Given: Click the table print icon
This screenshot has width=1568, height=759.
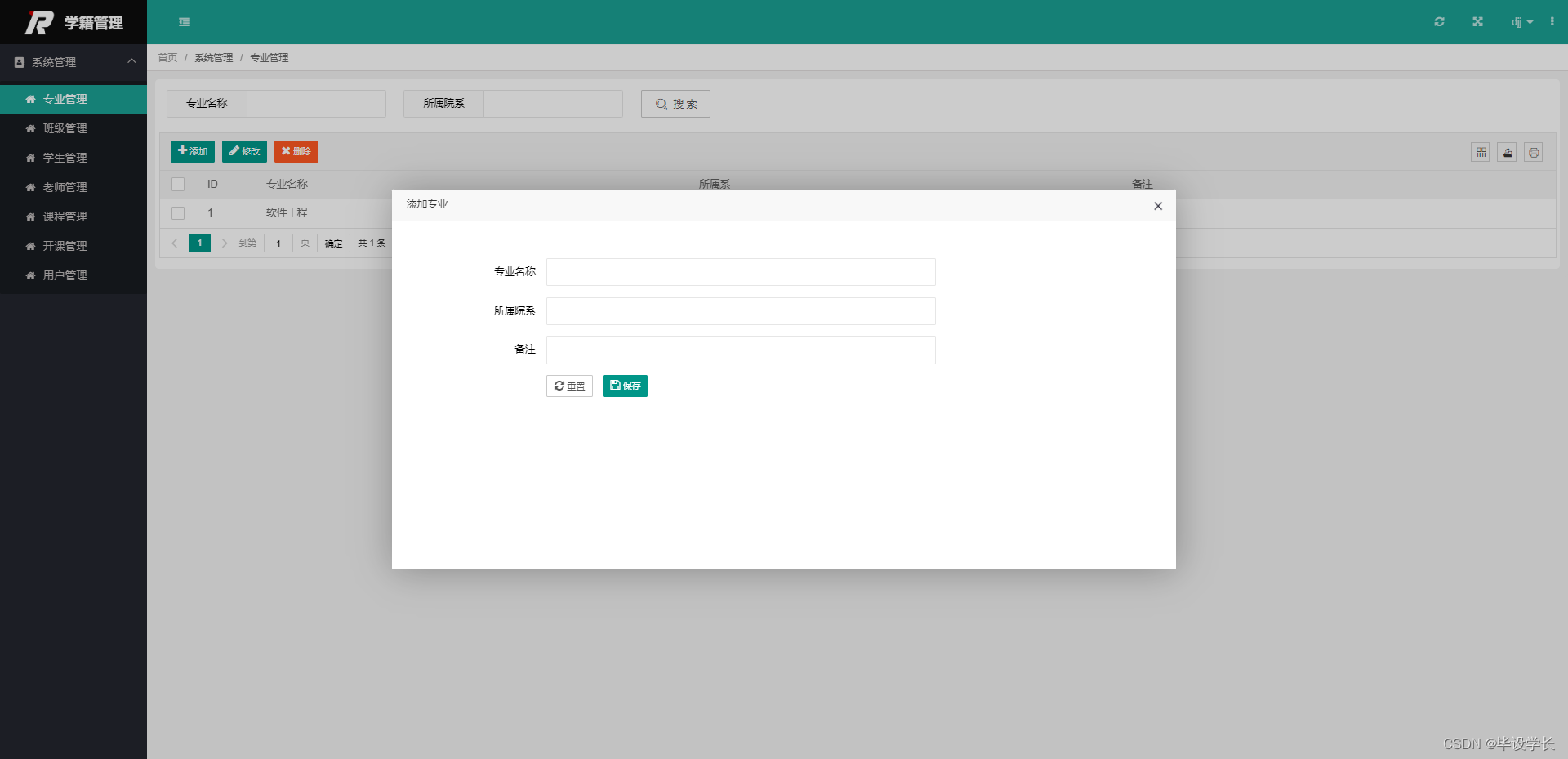Looking at the screenshot, I should [1534, 152].
